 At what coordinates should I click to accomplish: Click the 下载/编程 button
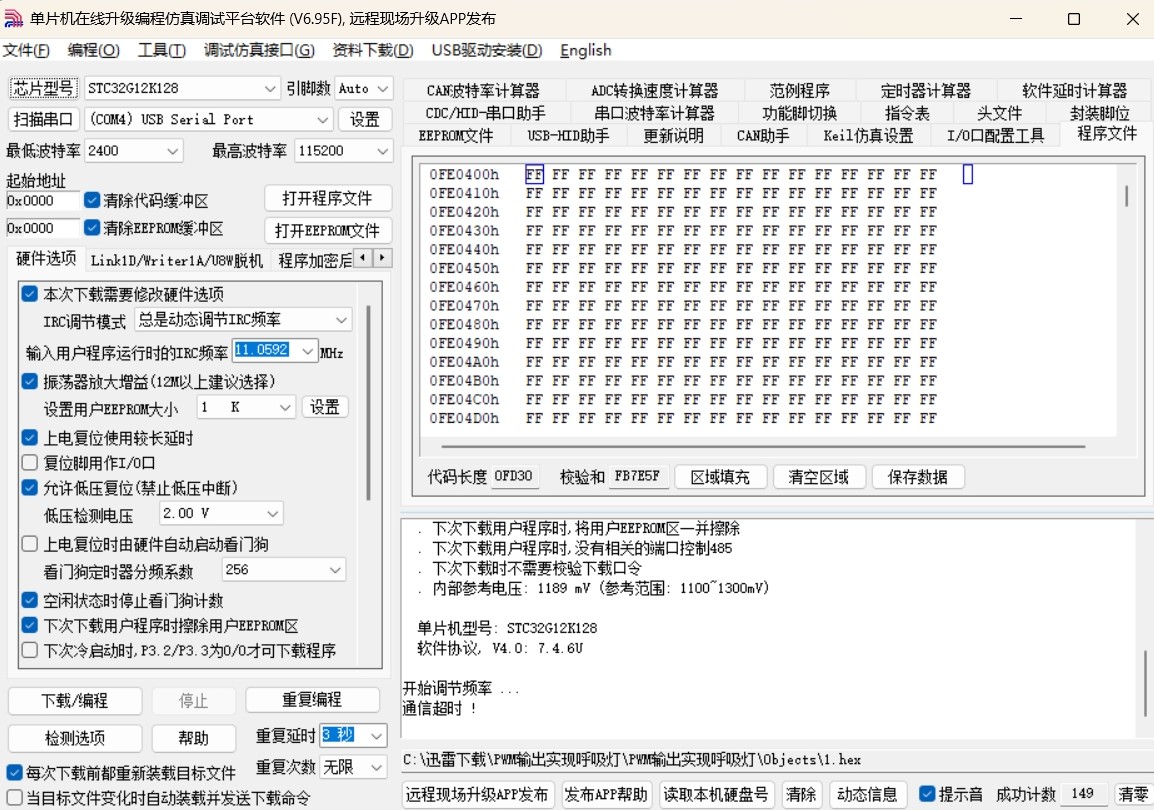74,700
